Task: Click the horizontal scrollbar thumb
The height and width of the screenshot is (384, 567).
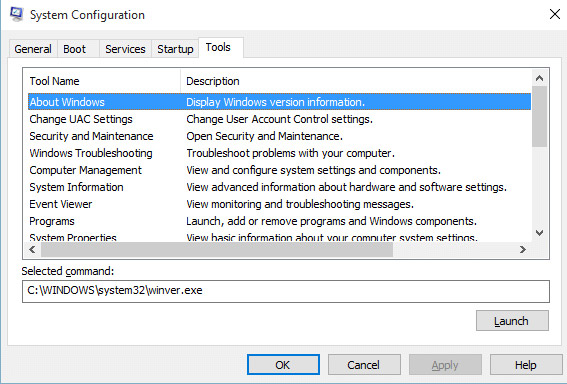Action: pos(217,249)
